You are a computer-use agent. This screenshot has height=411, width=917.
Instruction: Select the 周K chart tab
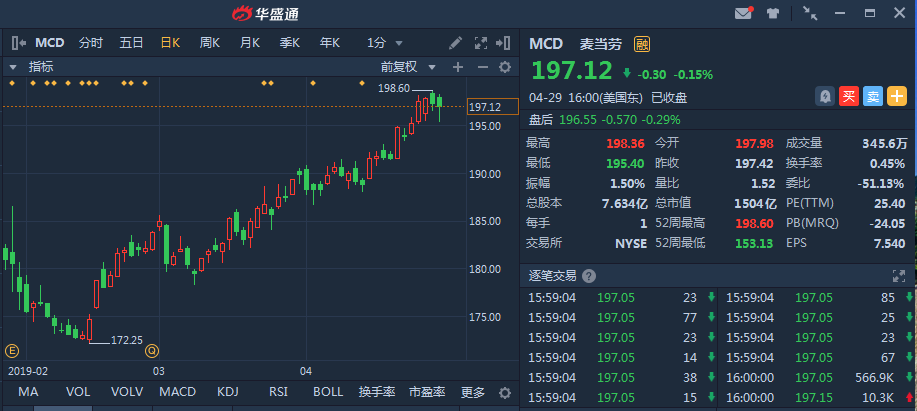(x=209, y=43)
